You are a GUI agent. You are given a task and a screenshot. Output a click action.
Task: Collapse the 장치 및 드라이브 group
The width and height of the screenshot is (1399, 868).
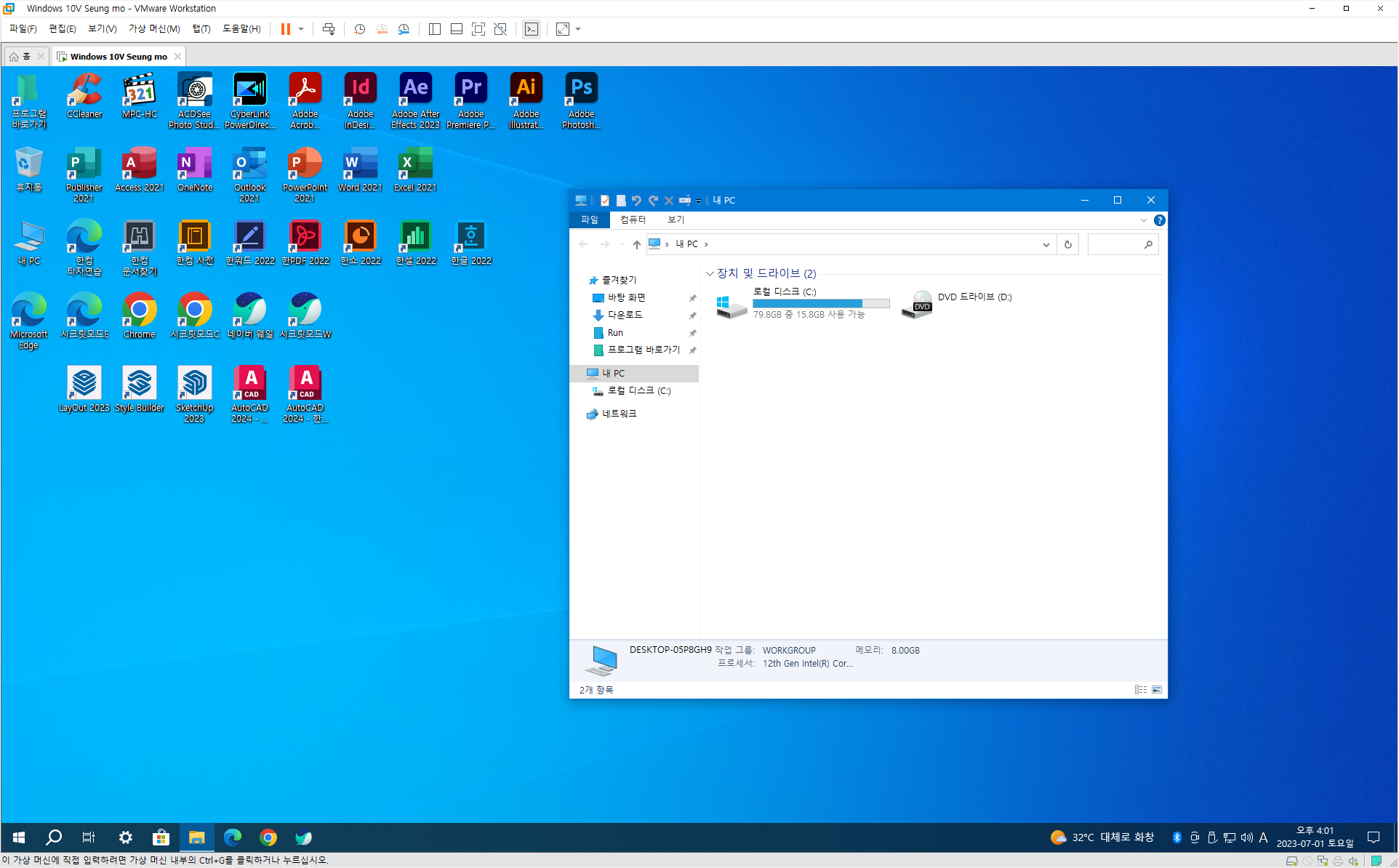tap(710, 273)
